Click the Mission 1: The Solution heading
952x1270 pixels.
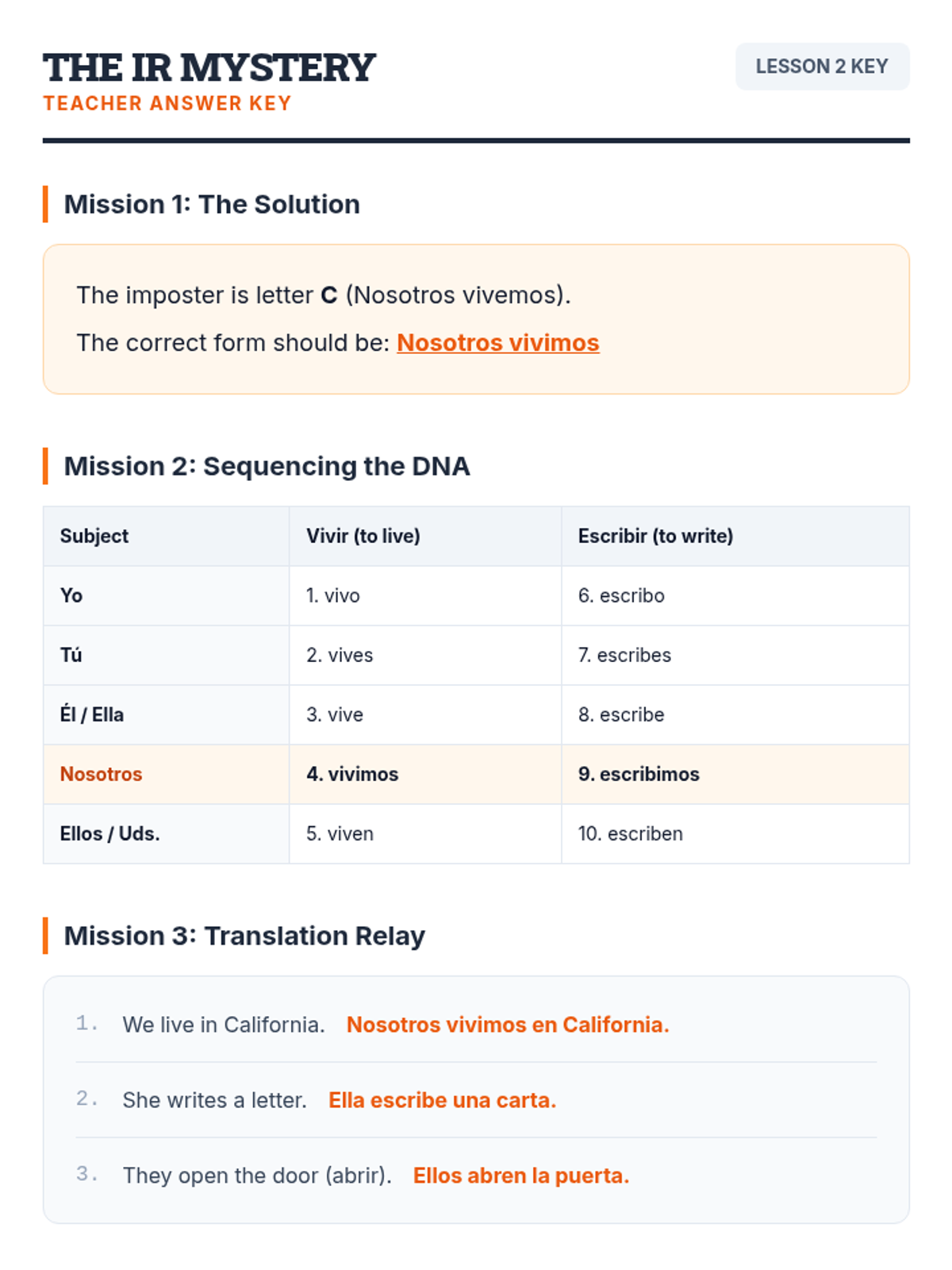[212, 205]
